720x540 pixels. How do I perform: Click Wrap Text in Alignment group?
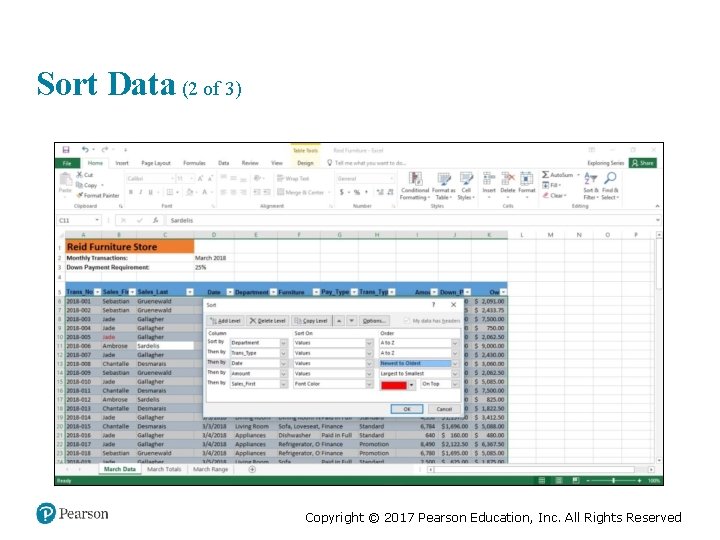pos(293,179)
